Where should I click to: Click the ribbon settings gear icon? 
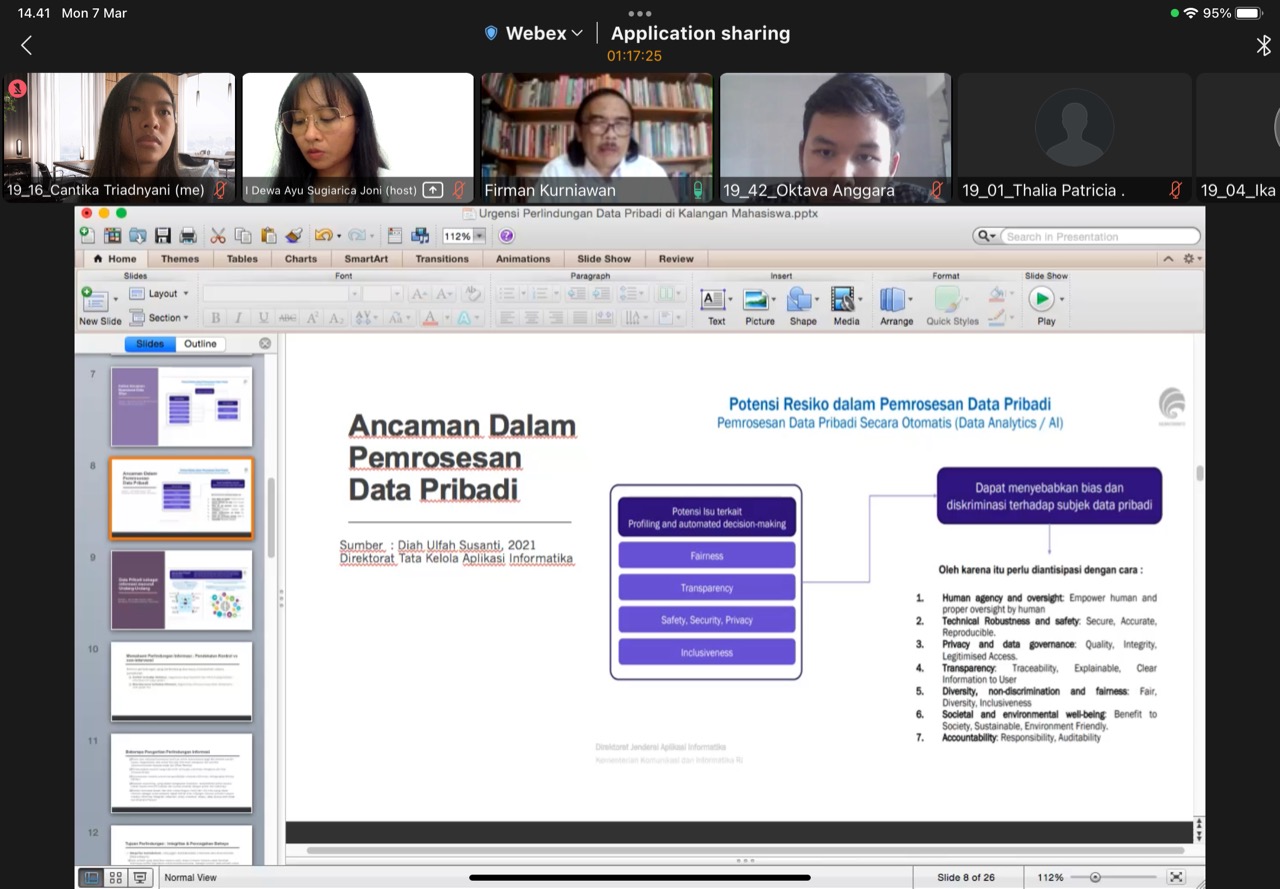1188,259
